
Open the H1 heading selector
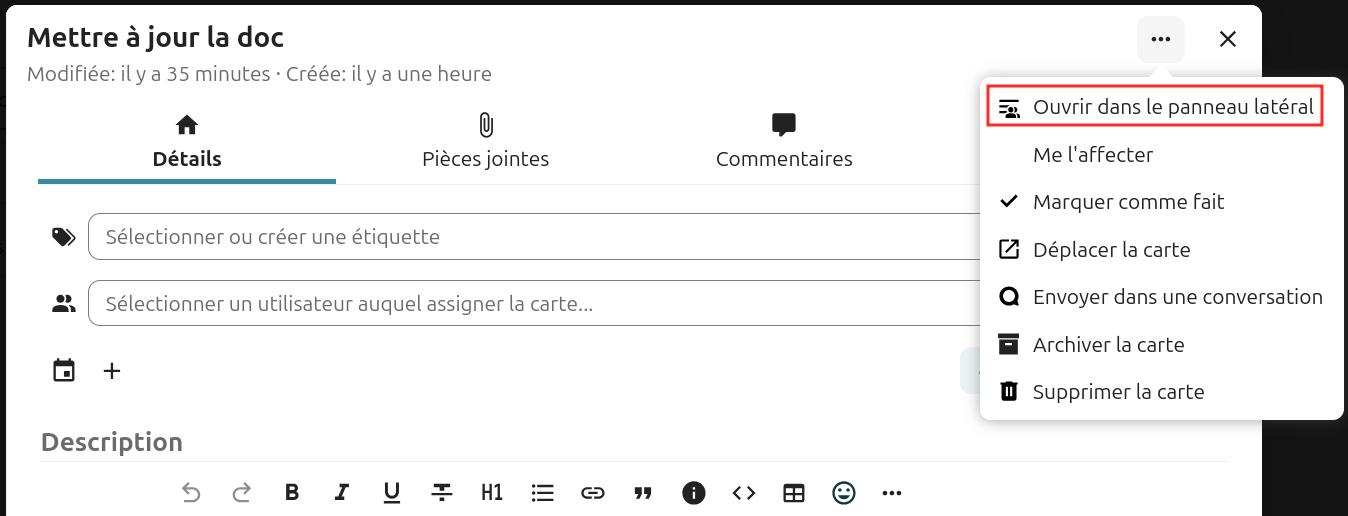pos(492,492)
